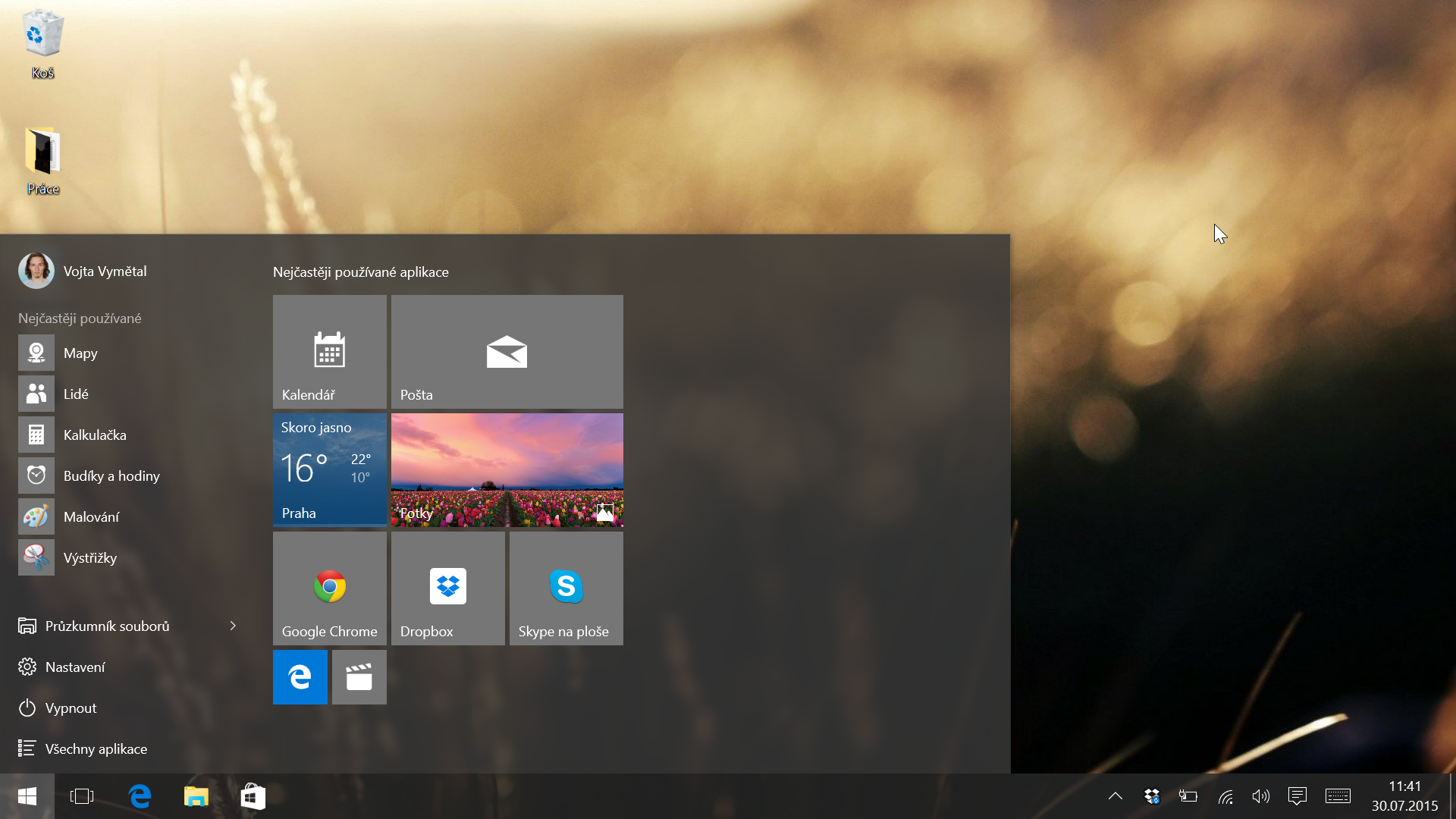Viewport: 1456px width, 819px height.
Task: Open Fotky photo tile
Action: pyautogui.click(x=507, y=469)
